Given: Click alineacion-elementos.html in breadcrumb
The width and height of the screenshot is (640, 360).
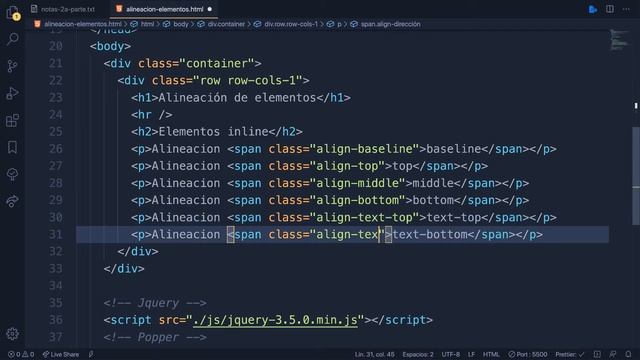Looking at the screenshot, I should point(83,24).
